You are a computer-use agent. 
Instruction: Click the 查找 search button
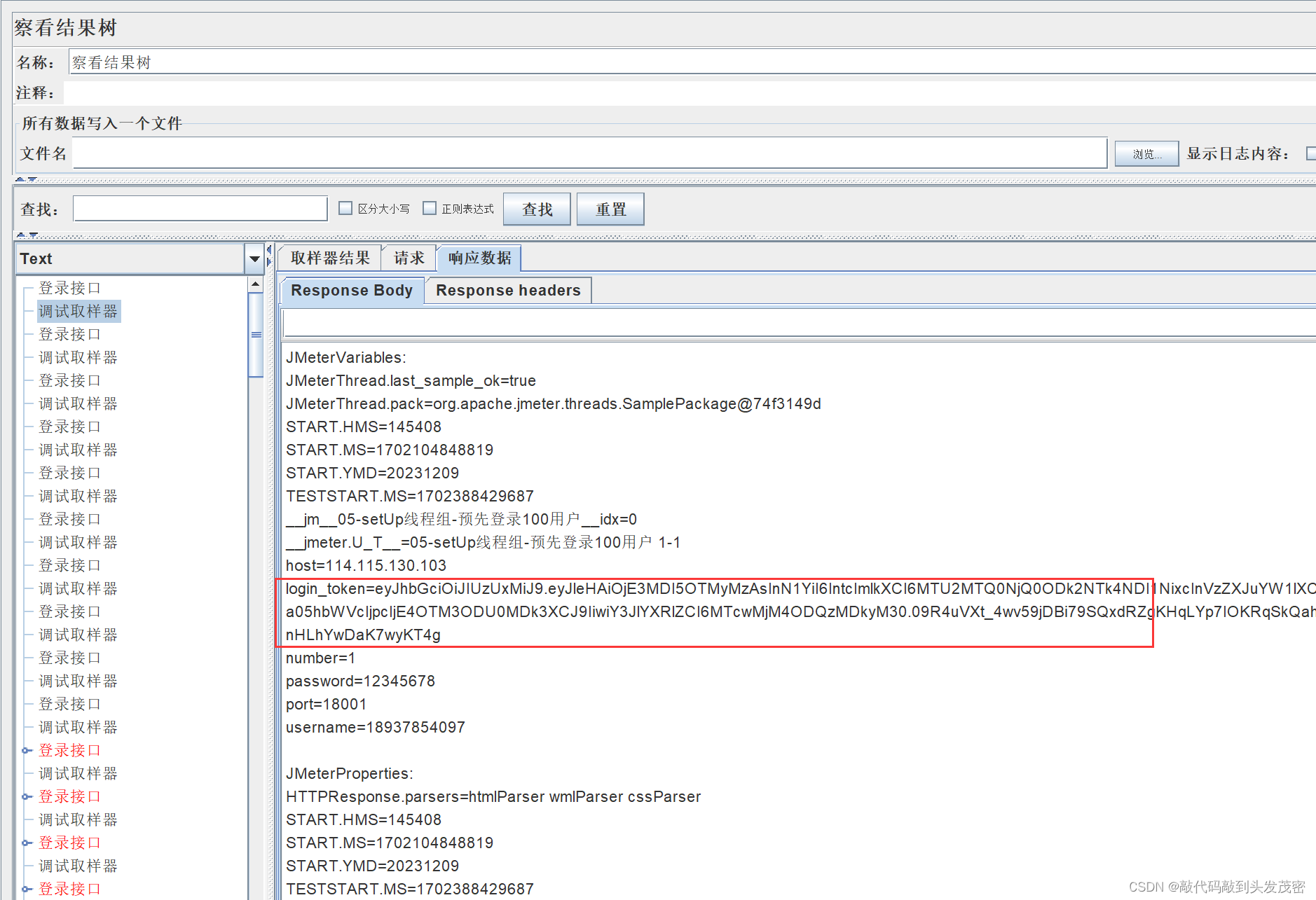point(537,209)
